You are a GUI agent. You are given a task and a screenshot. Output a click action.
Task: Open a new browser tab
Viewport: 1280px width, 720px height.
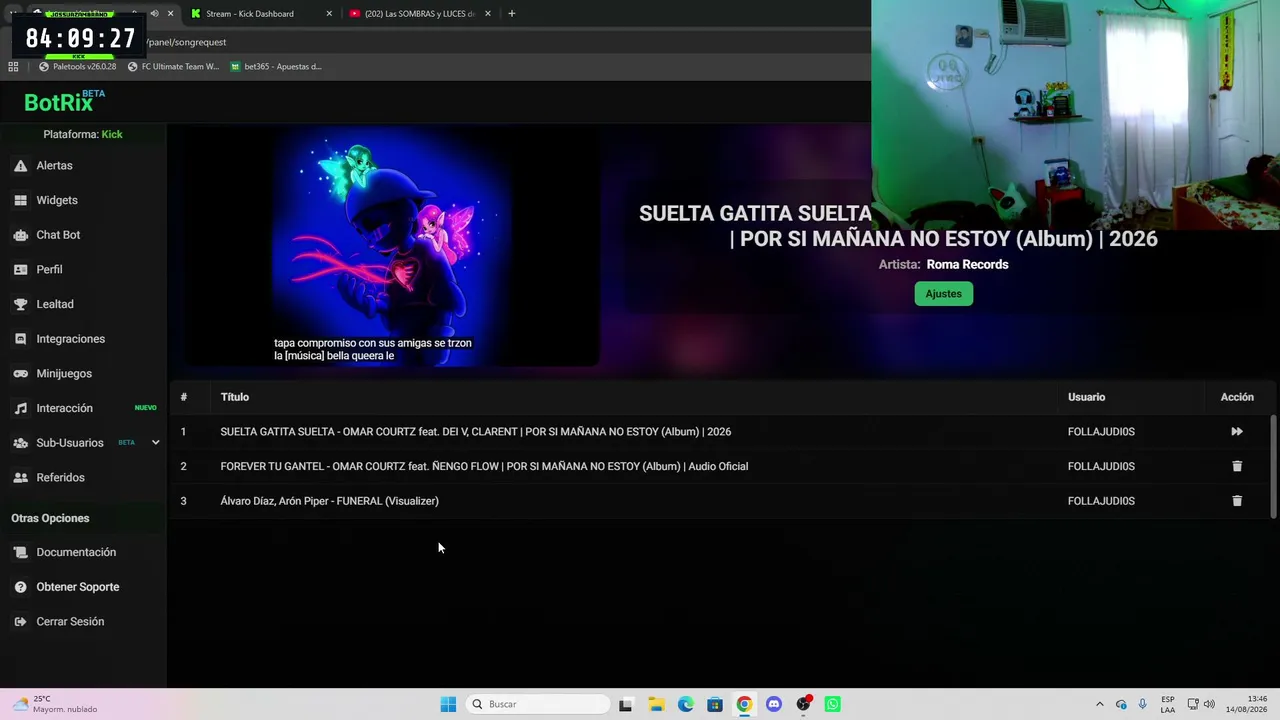512,14
